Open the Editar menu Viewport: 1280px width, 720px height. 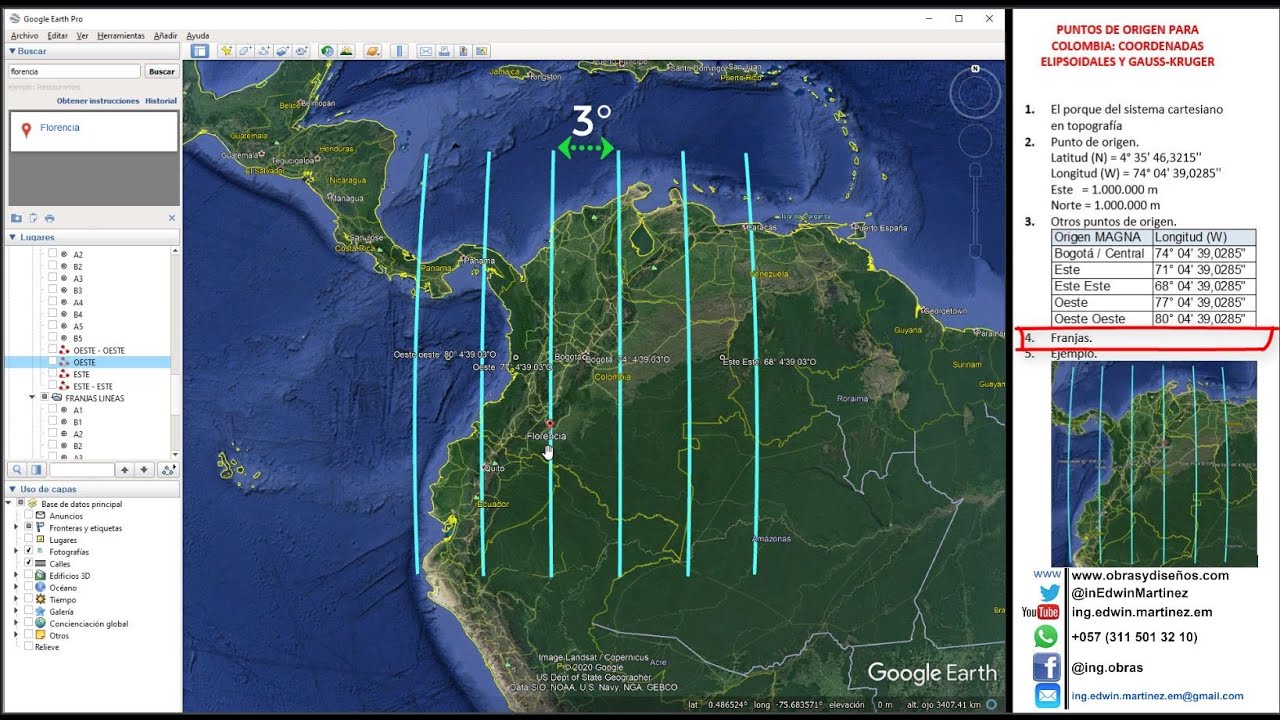(x=57, y=36)
